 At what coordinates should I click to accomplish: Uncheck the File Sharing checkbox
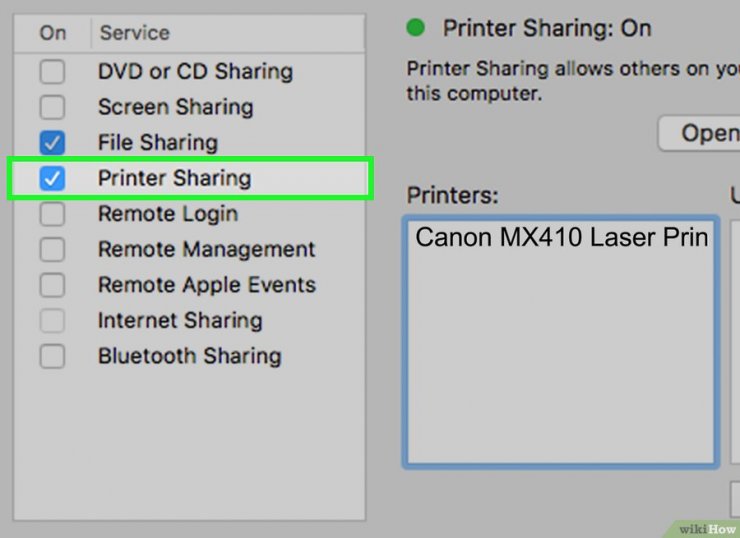pos(52,143)
